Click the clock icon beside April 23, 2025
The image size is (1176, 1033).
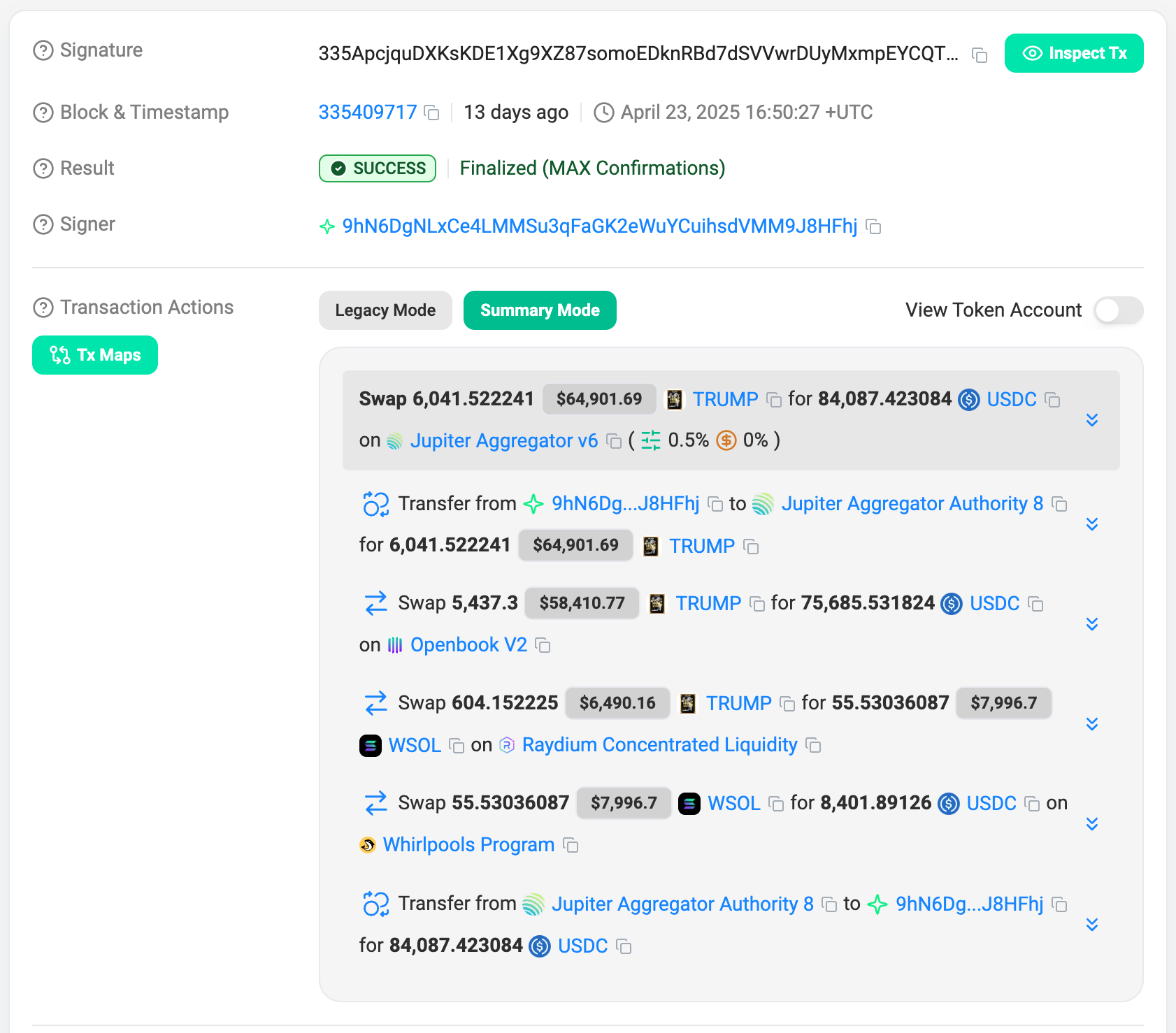point(604,113)
